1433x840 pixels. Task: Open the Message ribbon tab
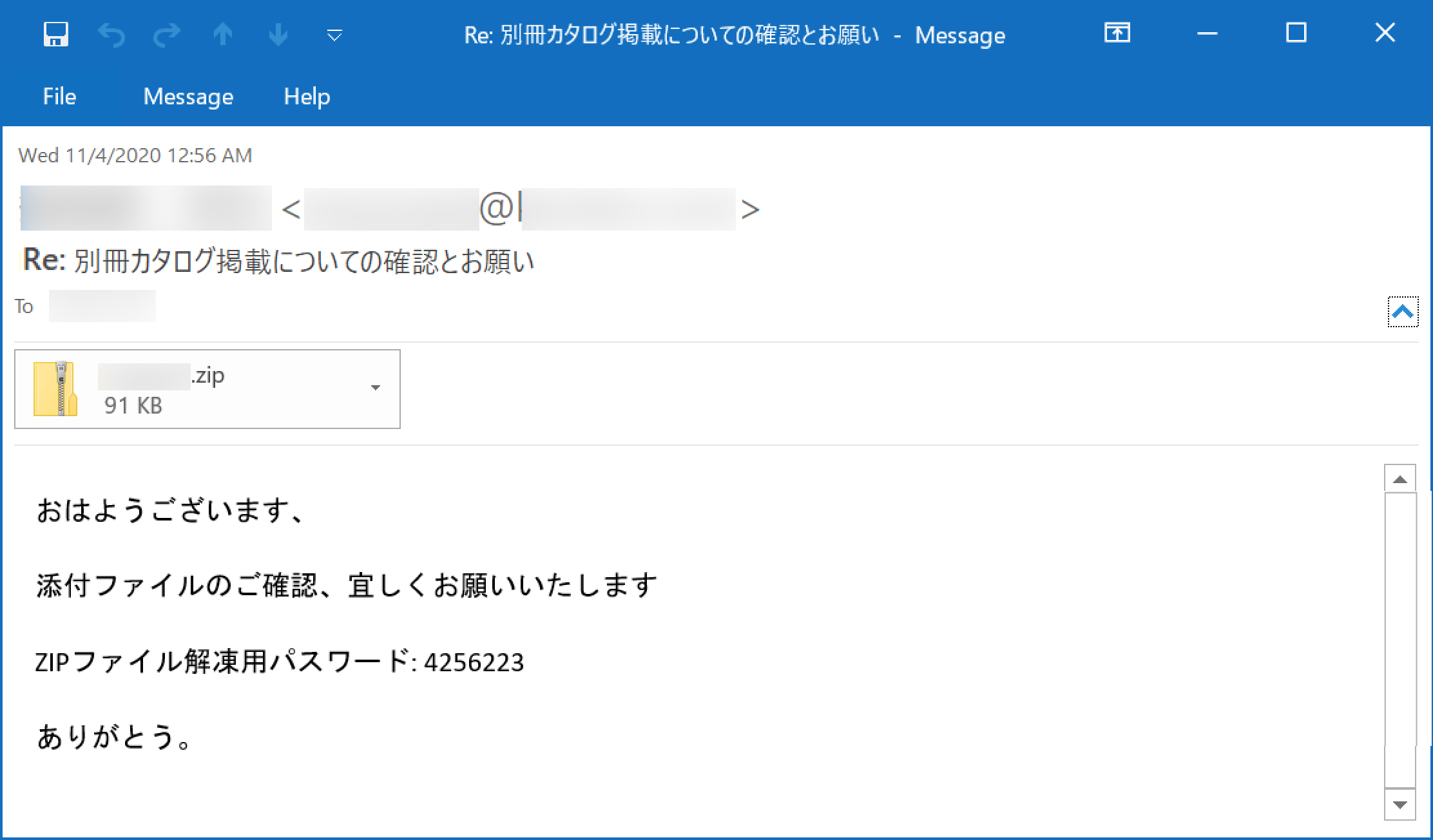[x=188, y=97]
